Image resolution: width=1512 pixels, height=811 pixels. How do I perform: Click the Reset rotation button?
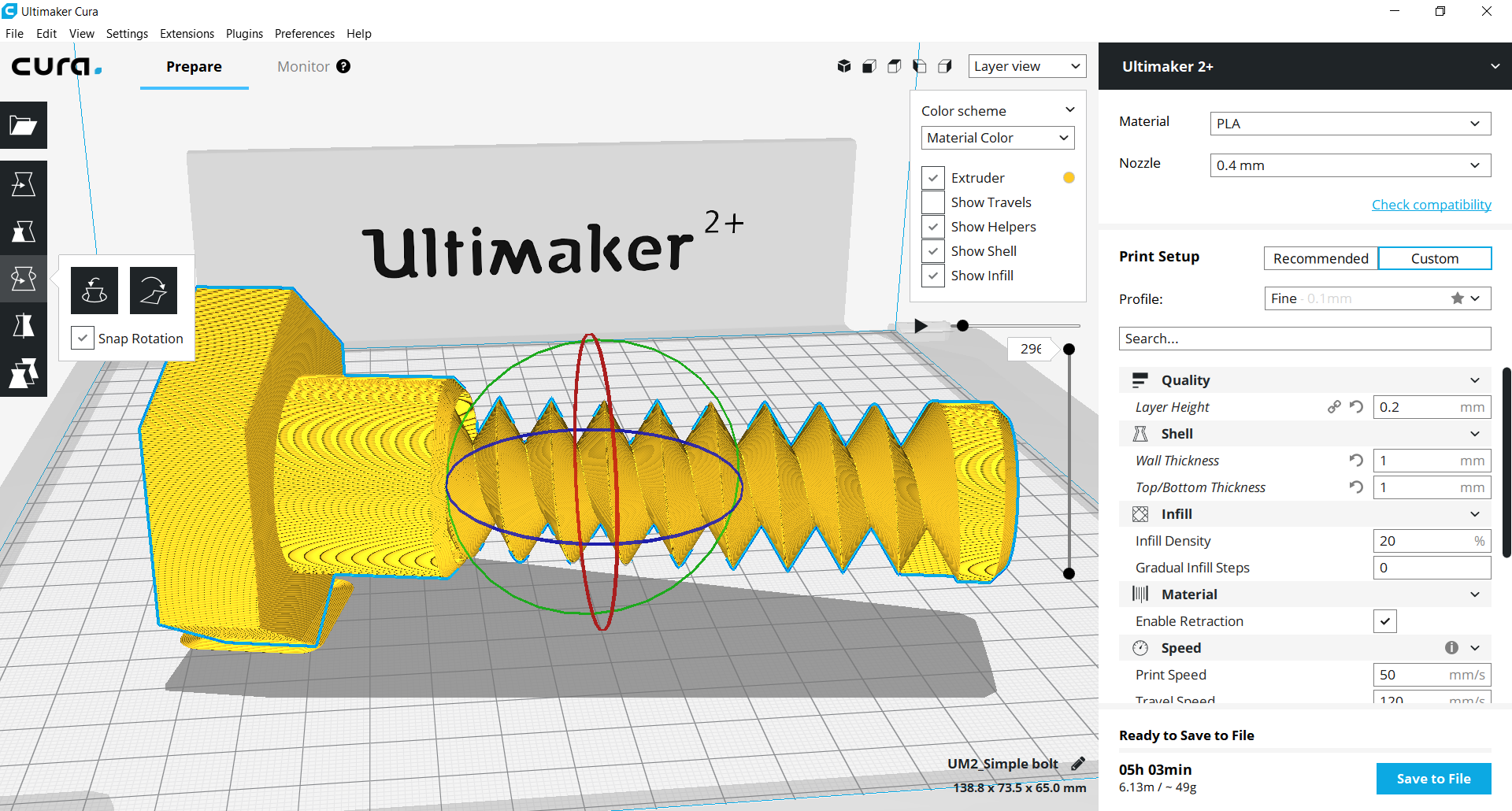coord(94,291)
